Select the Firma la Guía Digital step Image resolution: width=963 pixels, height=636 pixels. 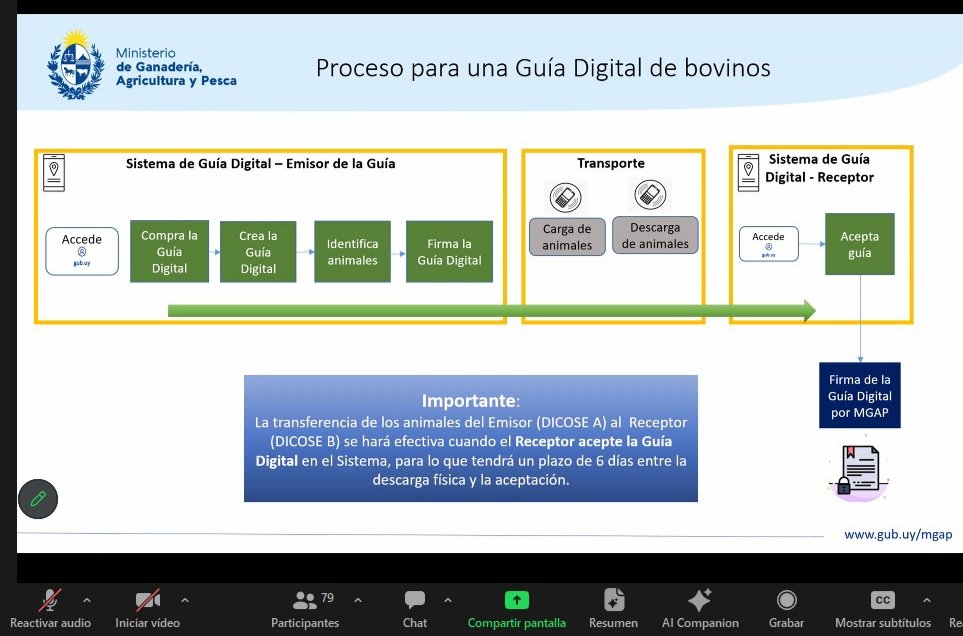pos(450,252)
